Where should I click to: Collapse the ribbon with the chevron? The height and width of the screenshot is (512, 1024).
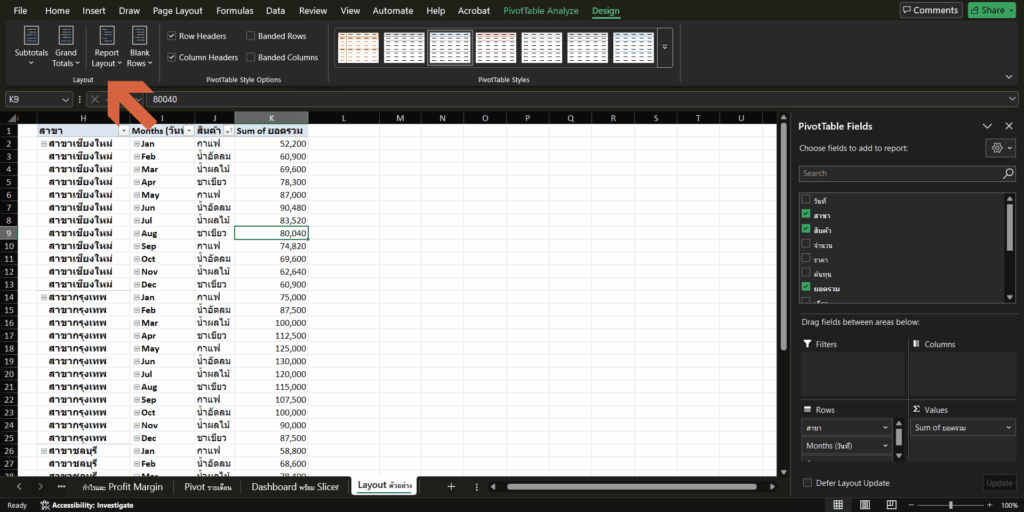(1009, 76)
